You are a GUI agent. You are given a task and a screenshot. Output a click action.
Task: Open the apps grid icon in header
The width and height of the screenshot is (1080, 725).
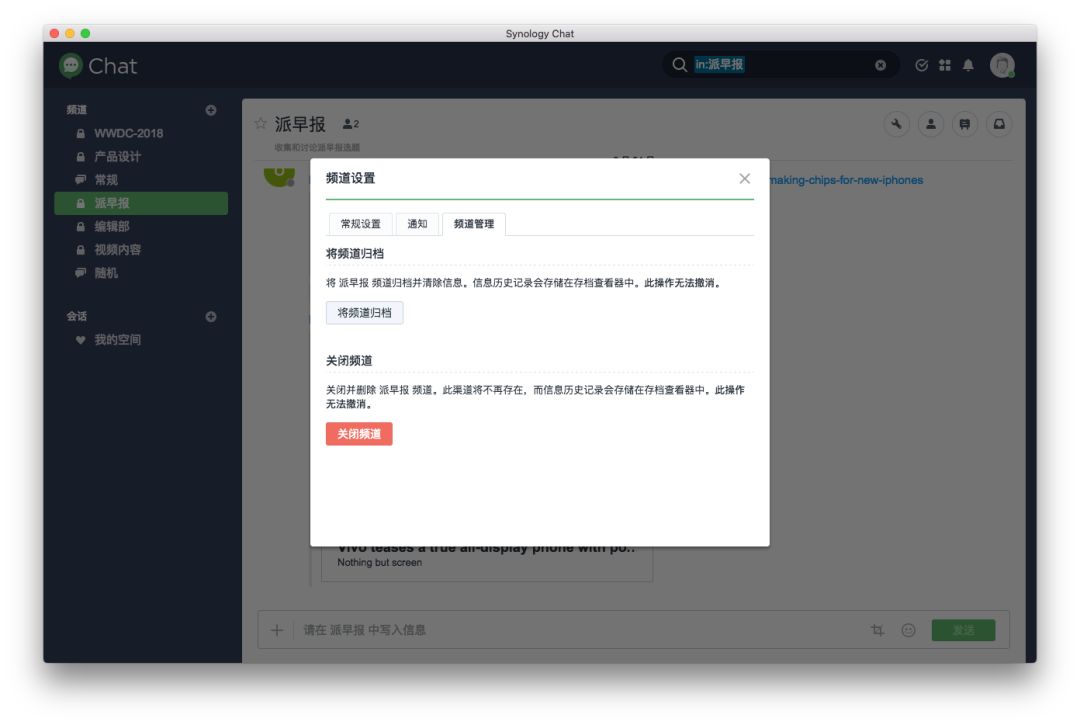[945, 65]
